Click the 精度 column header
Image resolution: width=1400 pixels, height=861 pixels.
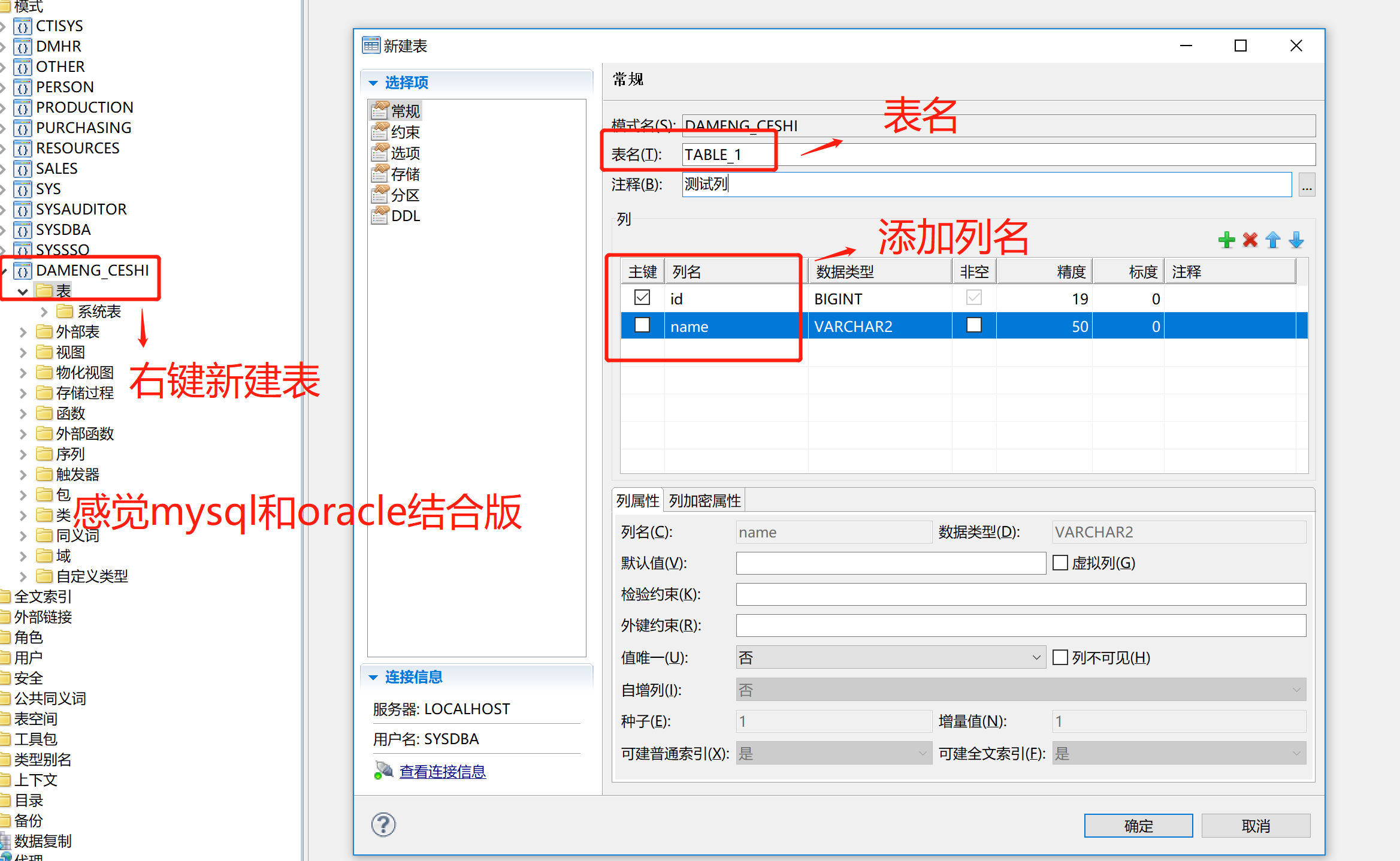click(x=1044, y=271)
